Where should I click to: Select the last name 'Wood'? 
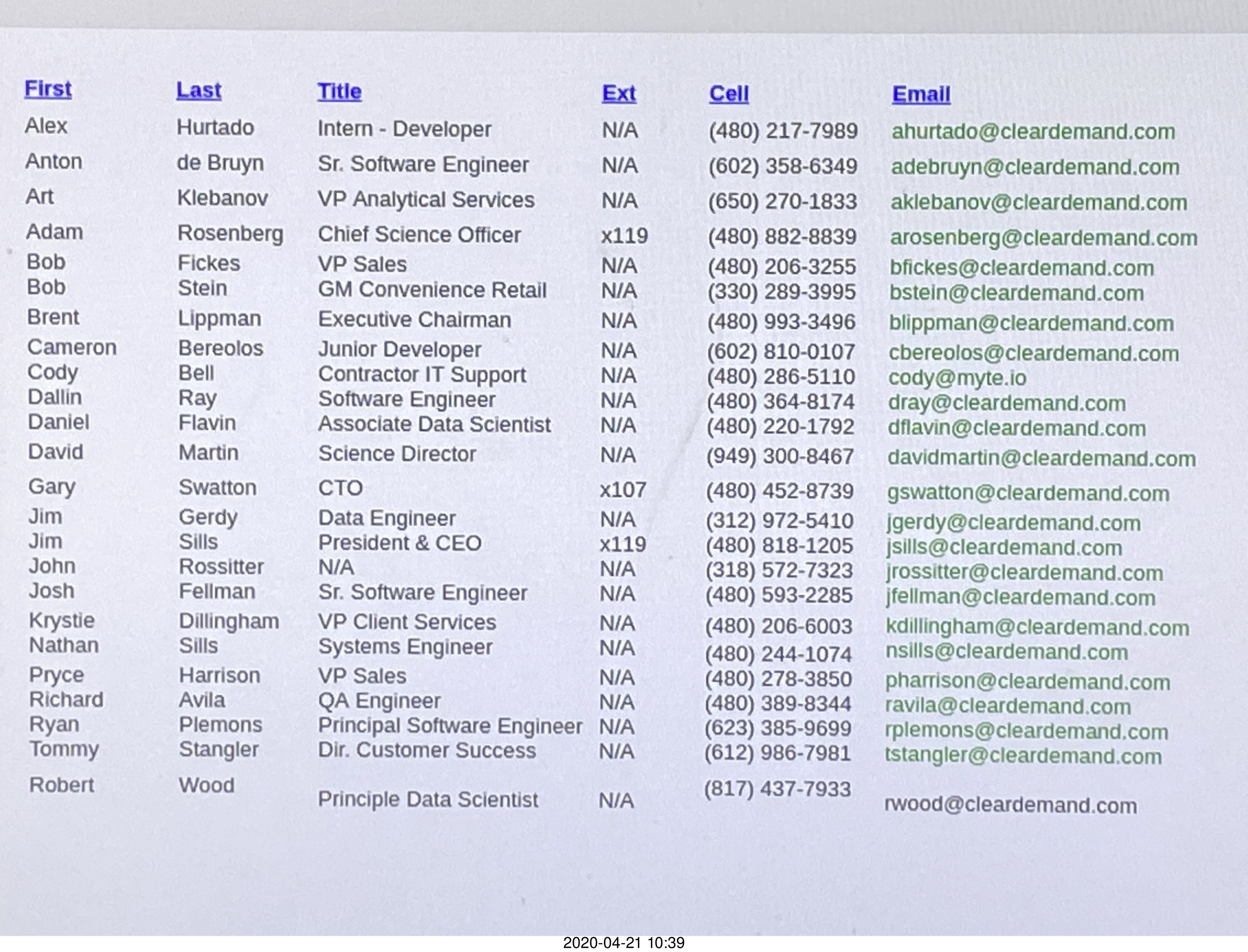pyautogui.click(x=207, y=785)
